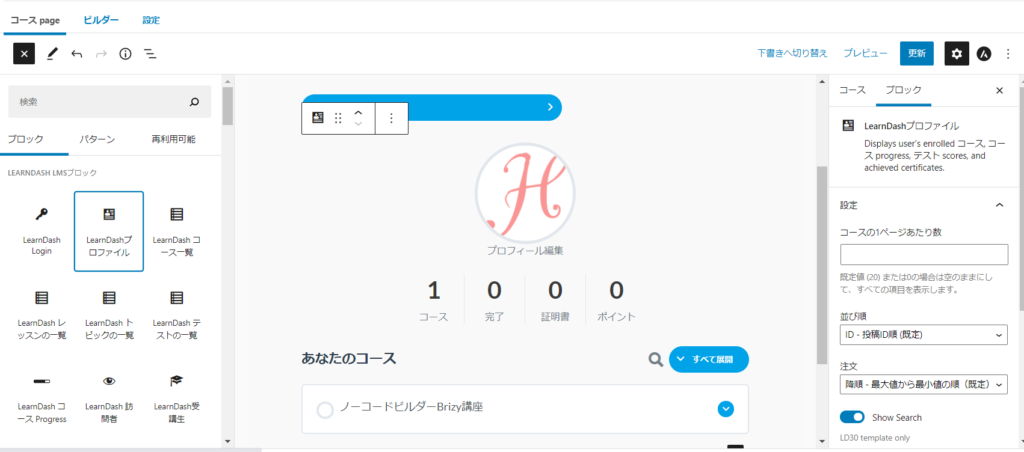1024x452 pixels.
Task: Insert the LearnDash 訪問者 block
Action: (x=109, y=398)
